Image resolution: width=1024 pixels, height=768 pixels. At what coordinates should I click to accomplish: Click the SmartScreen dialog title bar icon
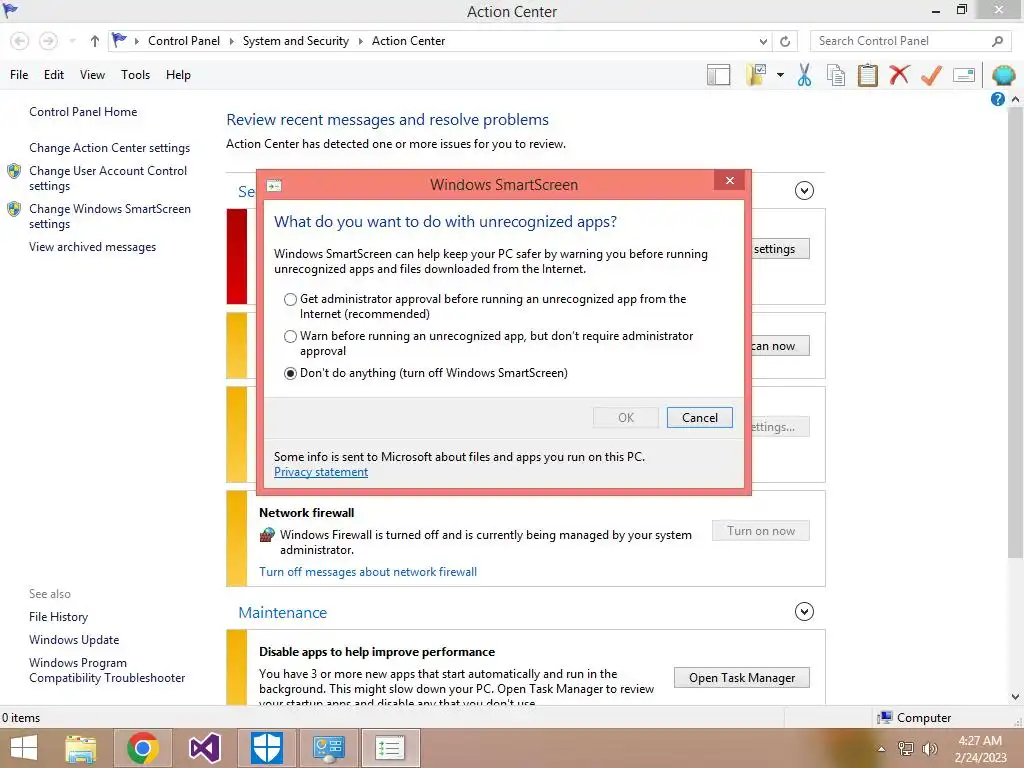tap(274, 186)
